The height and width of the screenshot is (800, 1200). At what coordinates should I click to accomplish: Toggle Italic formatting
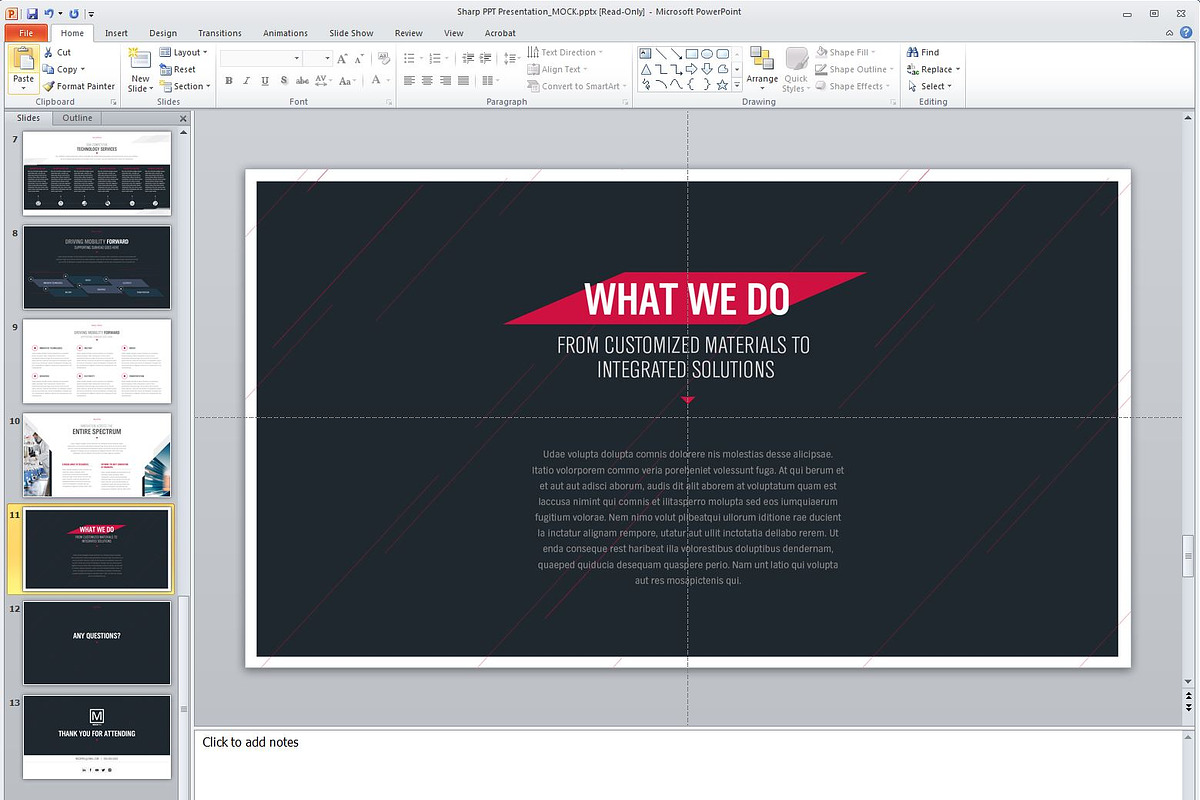pyautogui.click(x=247, y=81)
